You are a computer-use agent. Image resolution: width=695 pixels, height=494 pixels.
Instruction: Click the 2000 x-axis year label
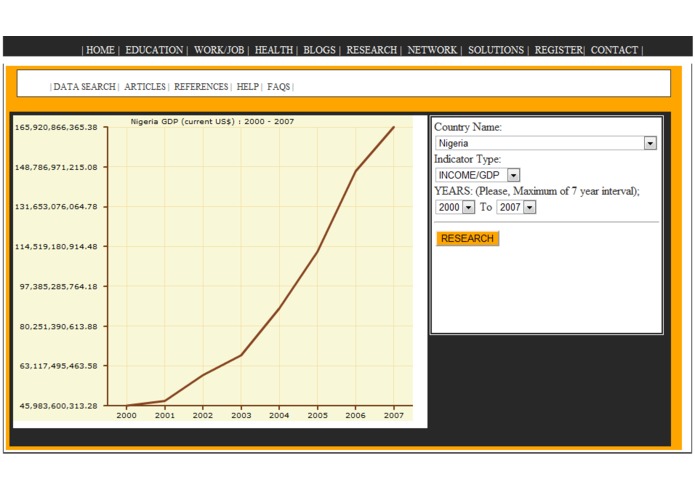tap(126, 416)
